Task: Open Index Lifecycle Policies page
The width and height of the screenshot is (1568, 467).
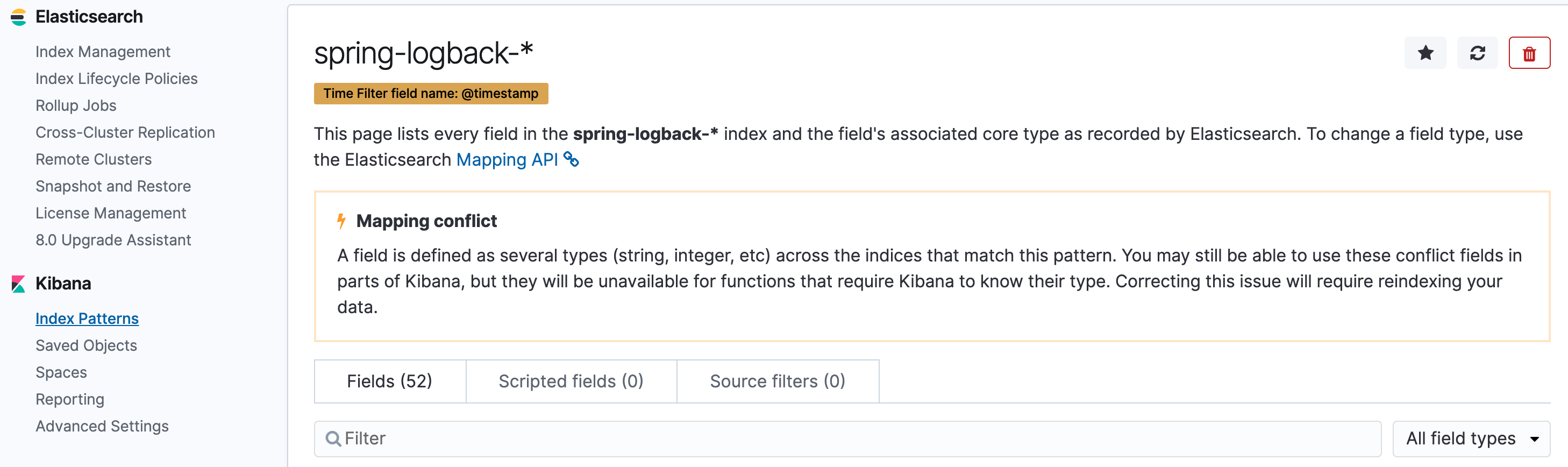Action: 116,79
